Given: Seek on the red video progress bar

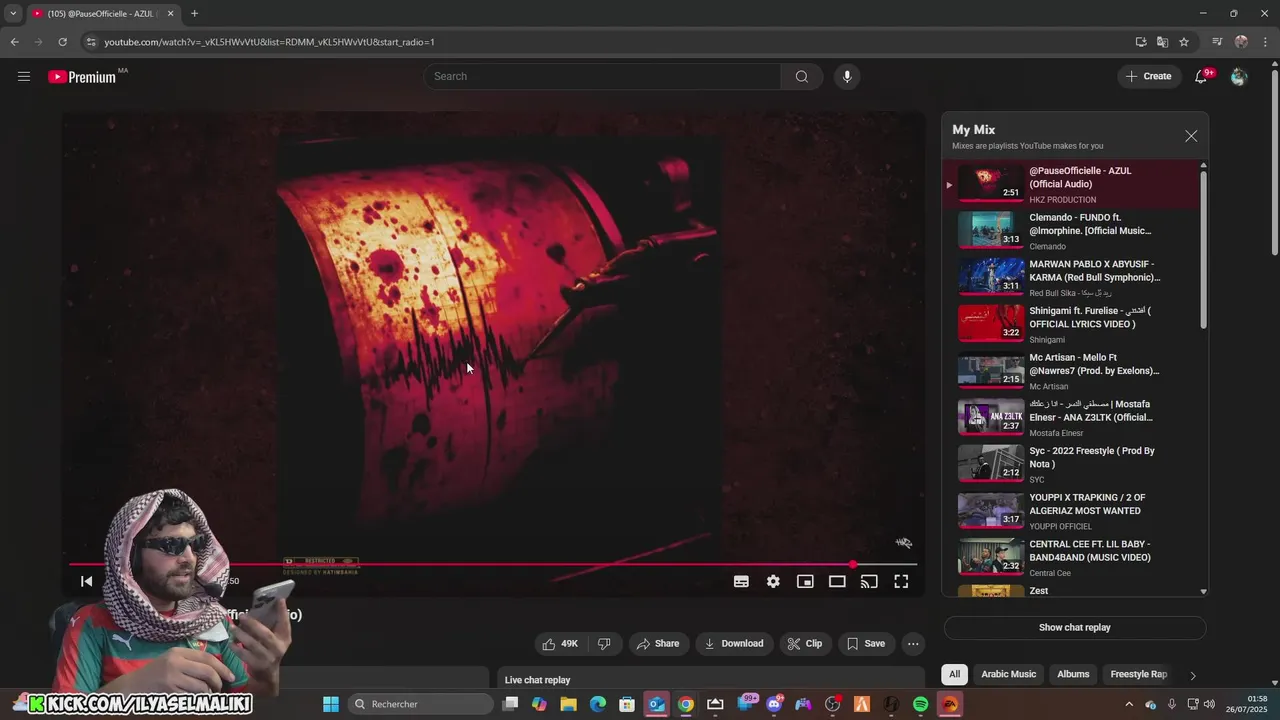Looking at the screenshot, I should click(493, 564).
